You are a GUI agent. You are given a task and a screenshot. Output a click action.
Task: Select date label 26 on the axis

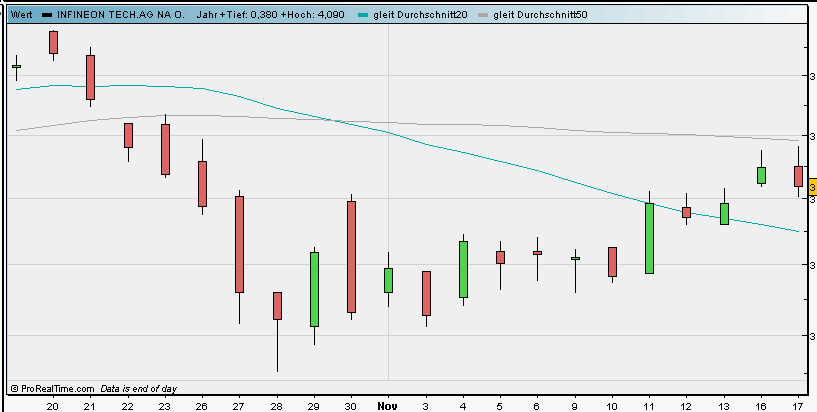[202, 406]
